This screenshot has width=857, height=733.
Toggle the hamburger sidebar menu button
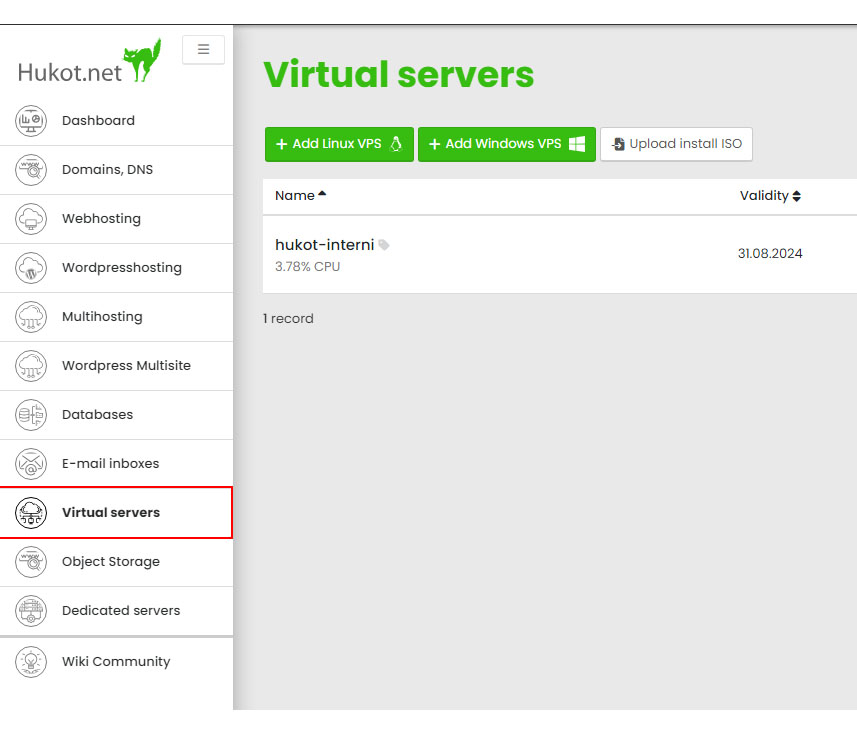pyautogui.click(x=203, y=49)
